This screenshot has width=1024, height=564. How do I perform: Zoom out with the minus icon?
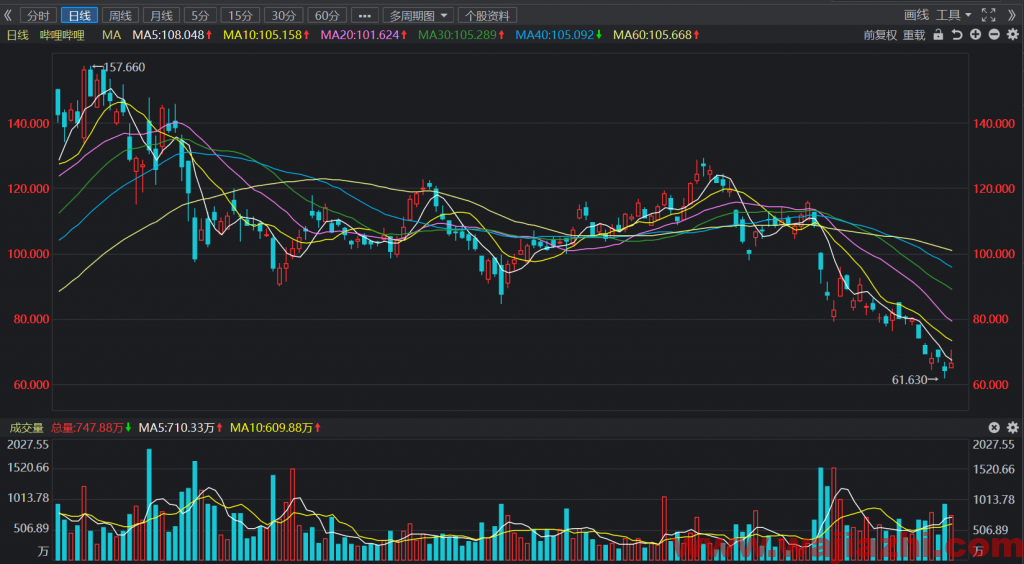point(994,35)
